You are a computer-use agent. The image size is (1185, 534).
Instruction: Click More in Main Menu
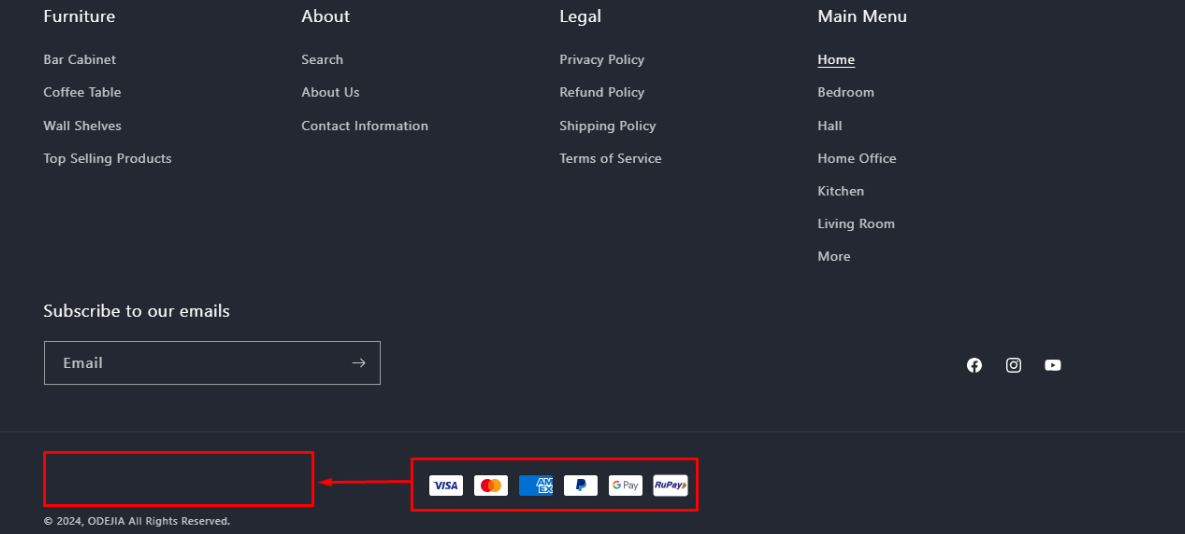[834, 257]
